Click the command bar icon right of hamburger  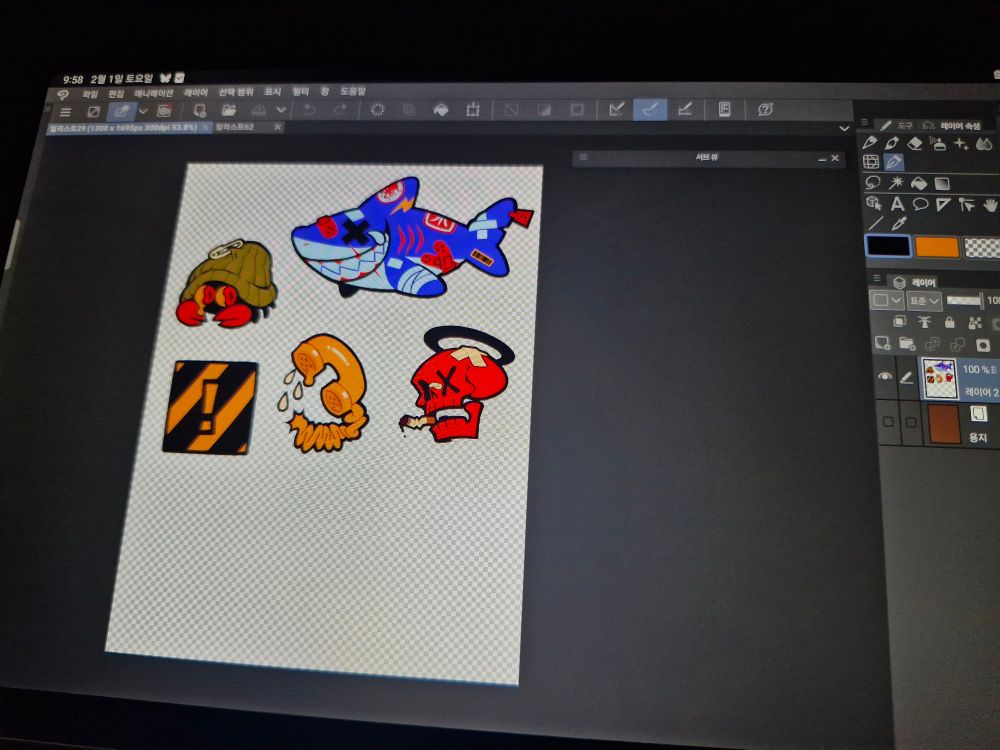click(x=93, y=112)
